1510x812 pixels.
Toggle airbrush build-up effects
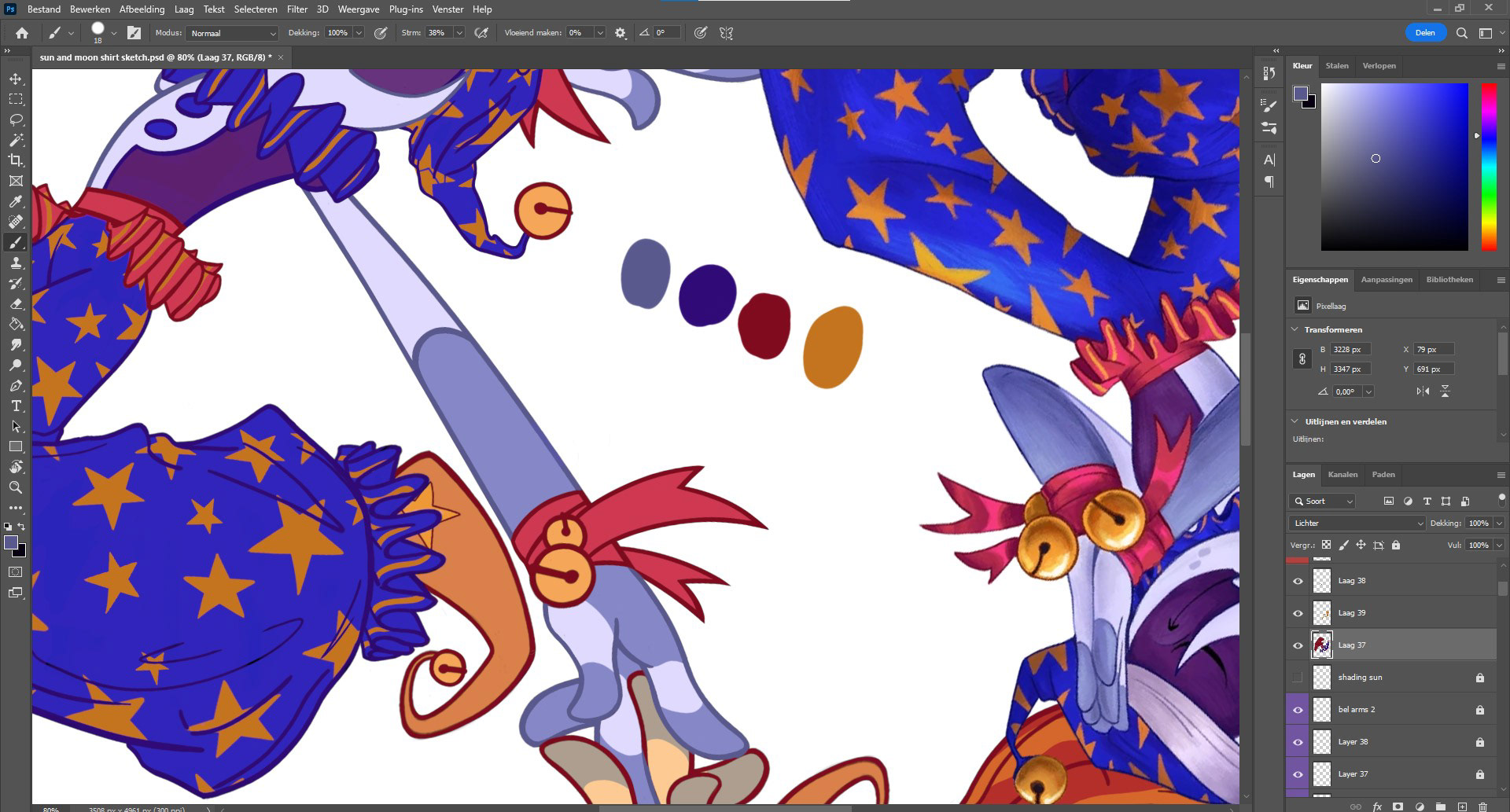point(481,33)
